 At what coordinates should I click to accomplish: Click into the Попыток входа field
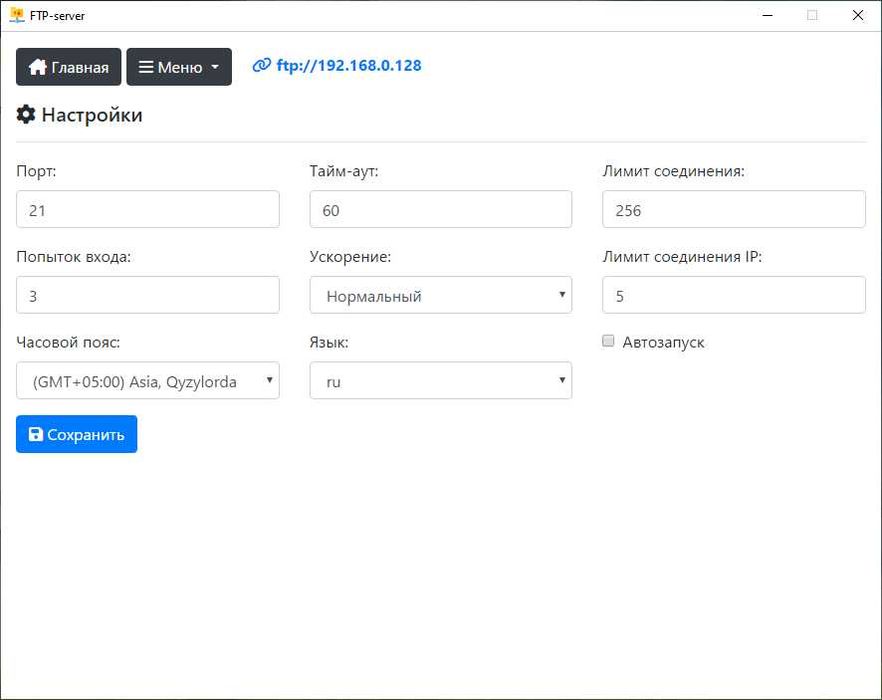[x=148, y=296]
